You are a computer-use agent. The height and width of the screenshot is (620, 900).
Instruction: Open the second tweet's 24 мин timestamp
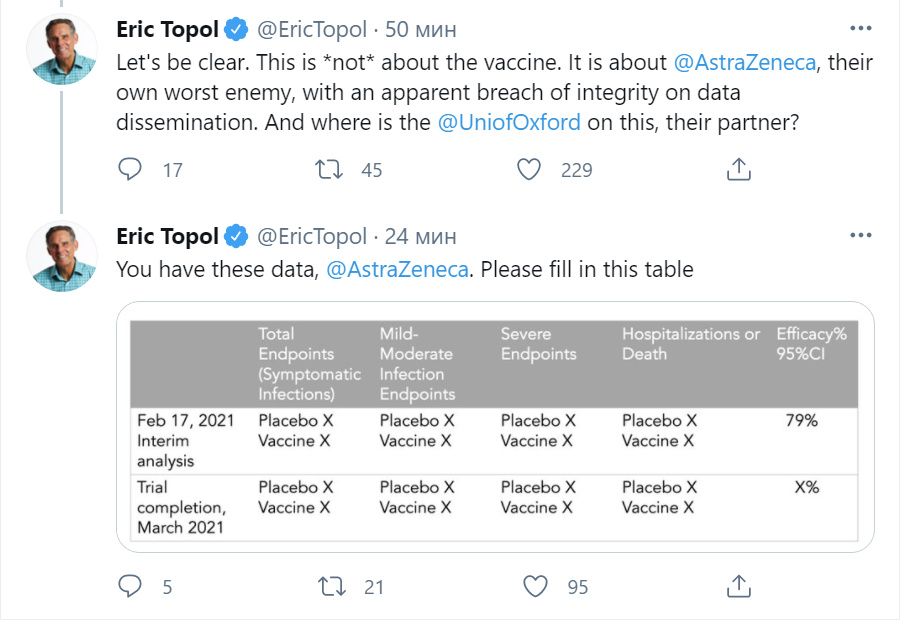[421, 237]
